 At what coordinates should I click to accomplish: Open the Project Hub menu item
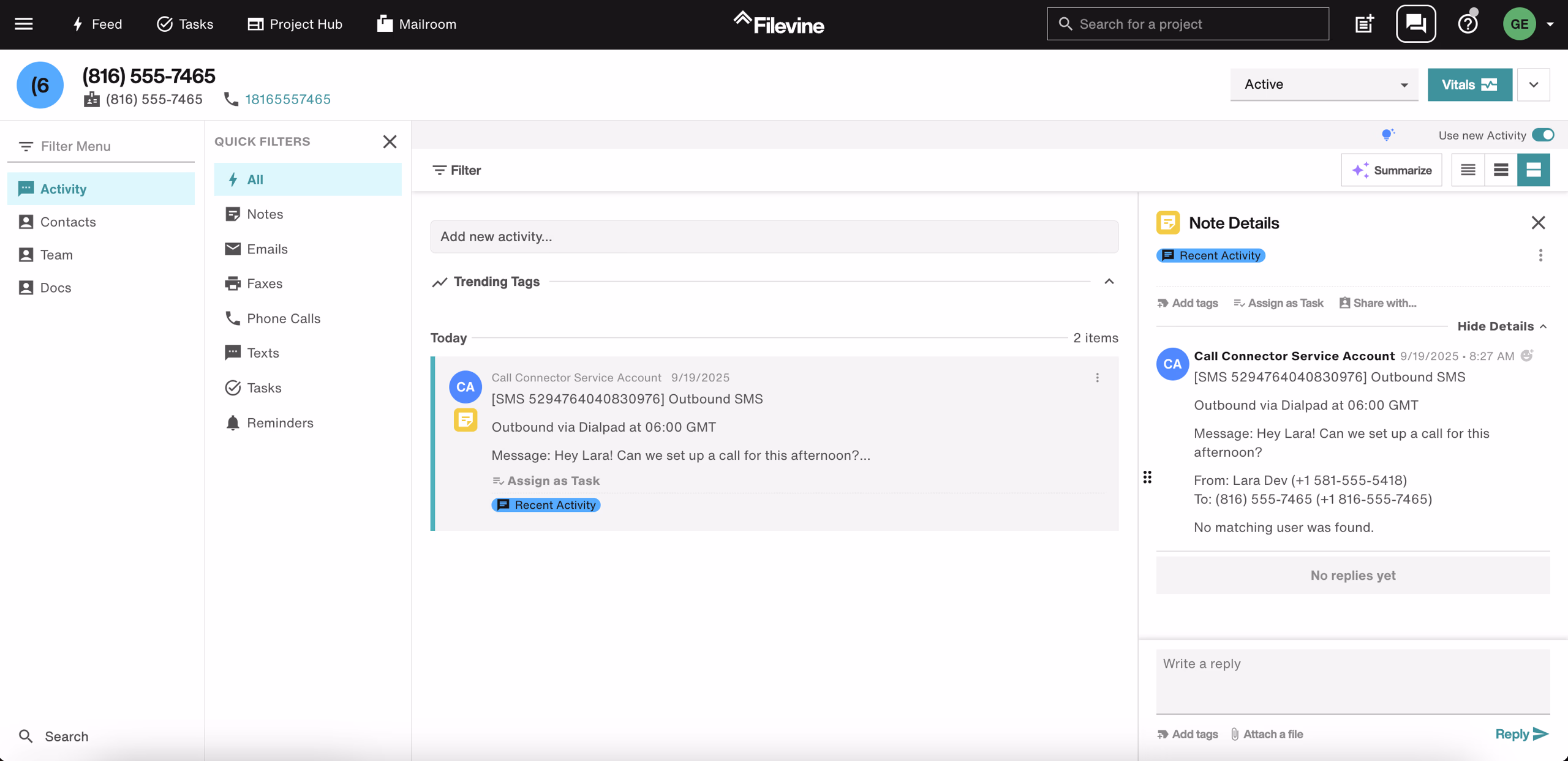tap(295, 24)
